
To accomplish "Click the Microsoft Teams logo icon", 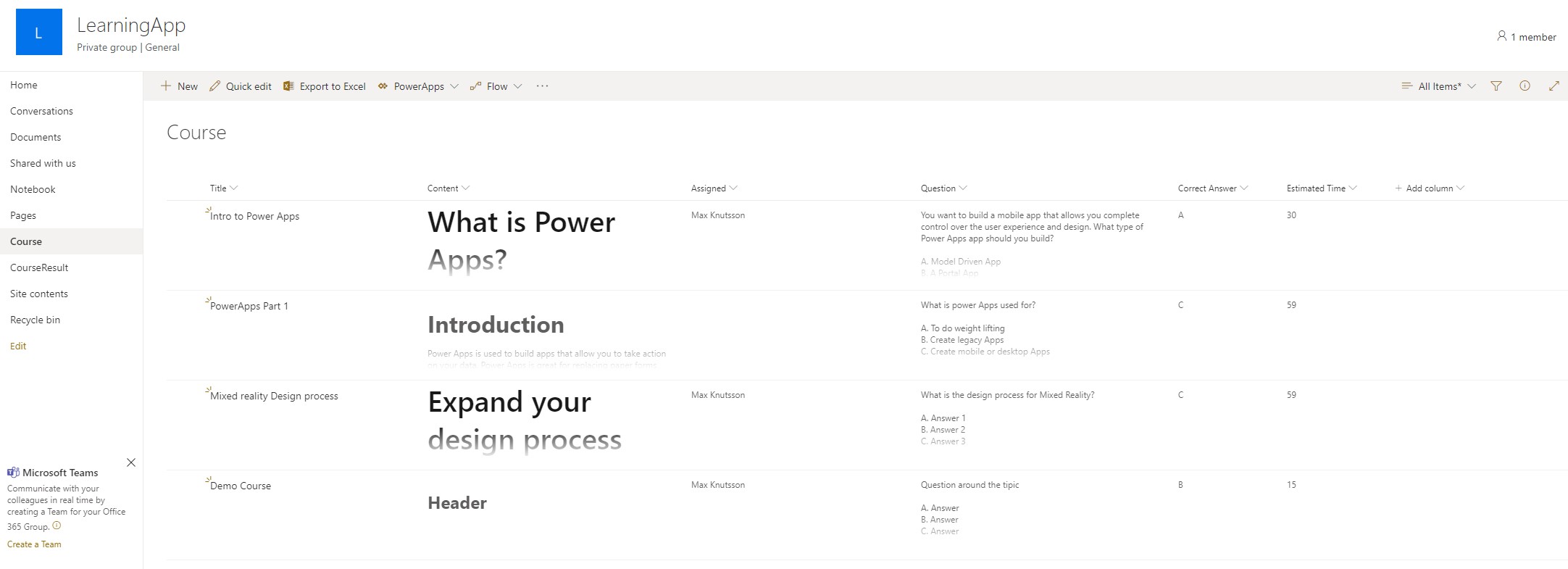I will click(13, 472).
